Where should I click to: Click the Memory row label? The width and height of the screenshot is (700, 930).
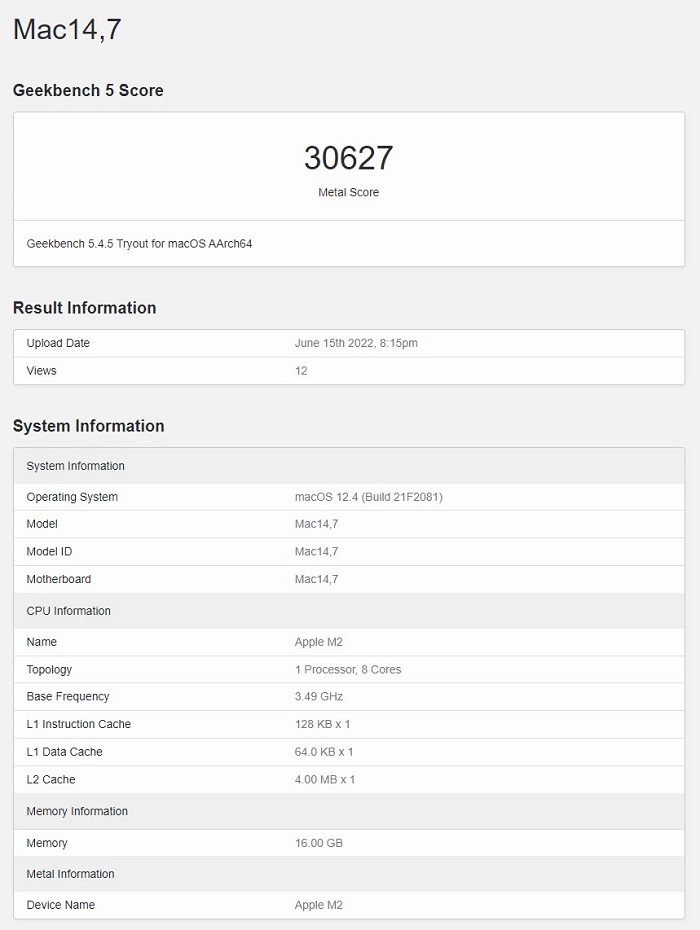[x=47, y=843]
